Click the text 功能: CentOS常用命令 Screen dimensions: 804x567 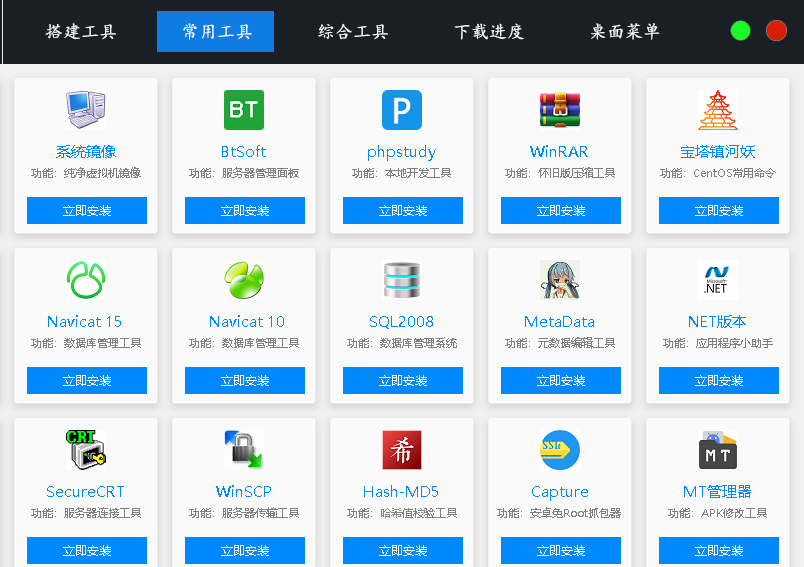[718, 173]
